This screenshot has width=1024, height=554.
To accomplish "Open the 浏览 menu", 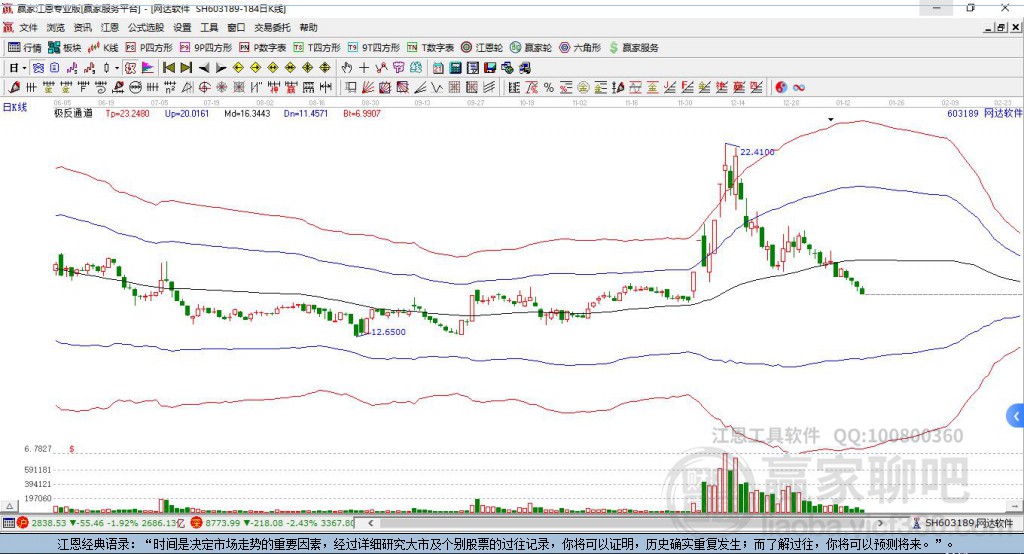I will (x=56, y=27).
